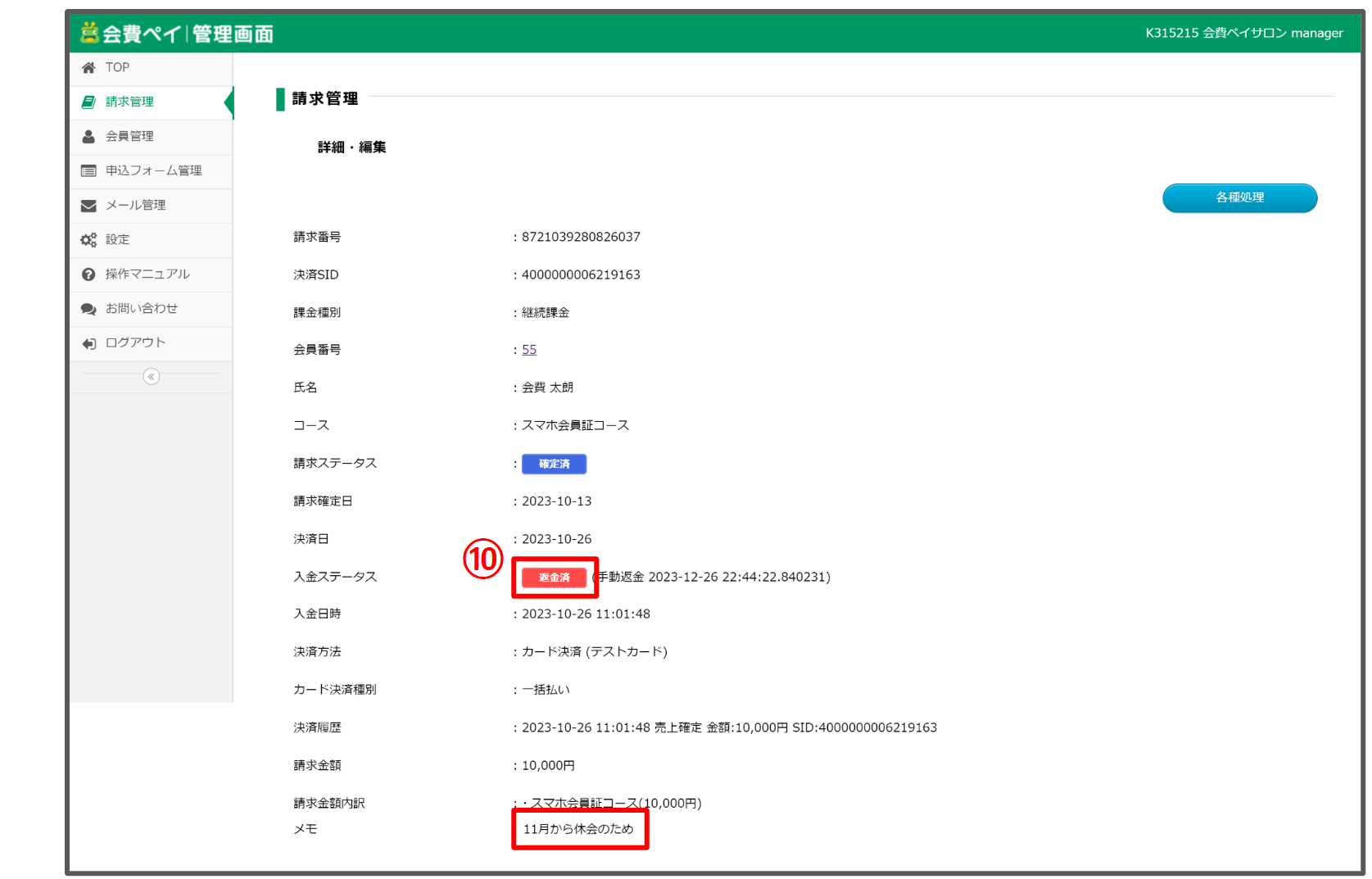Collapse the sidebar with the chevron button
1372x879 pixels.
click(x=151, y=377)
